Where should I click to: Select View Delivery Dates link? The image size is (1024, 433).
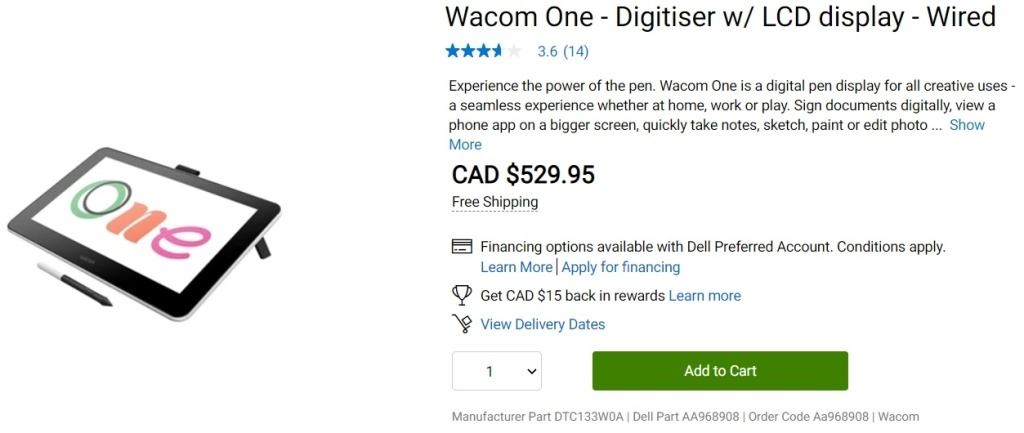coord(543,324)
